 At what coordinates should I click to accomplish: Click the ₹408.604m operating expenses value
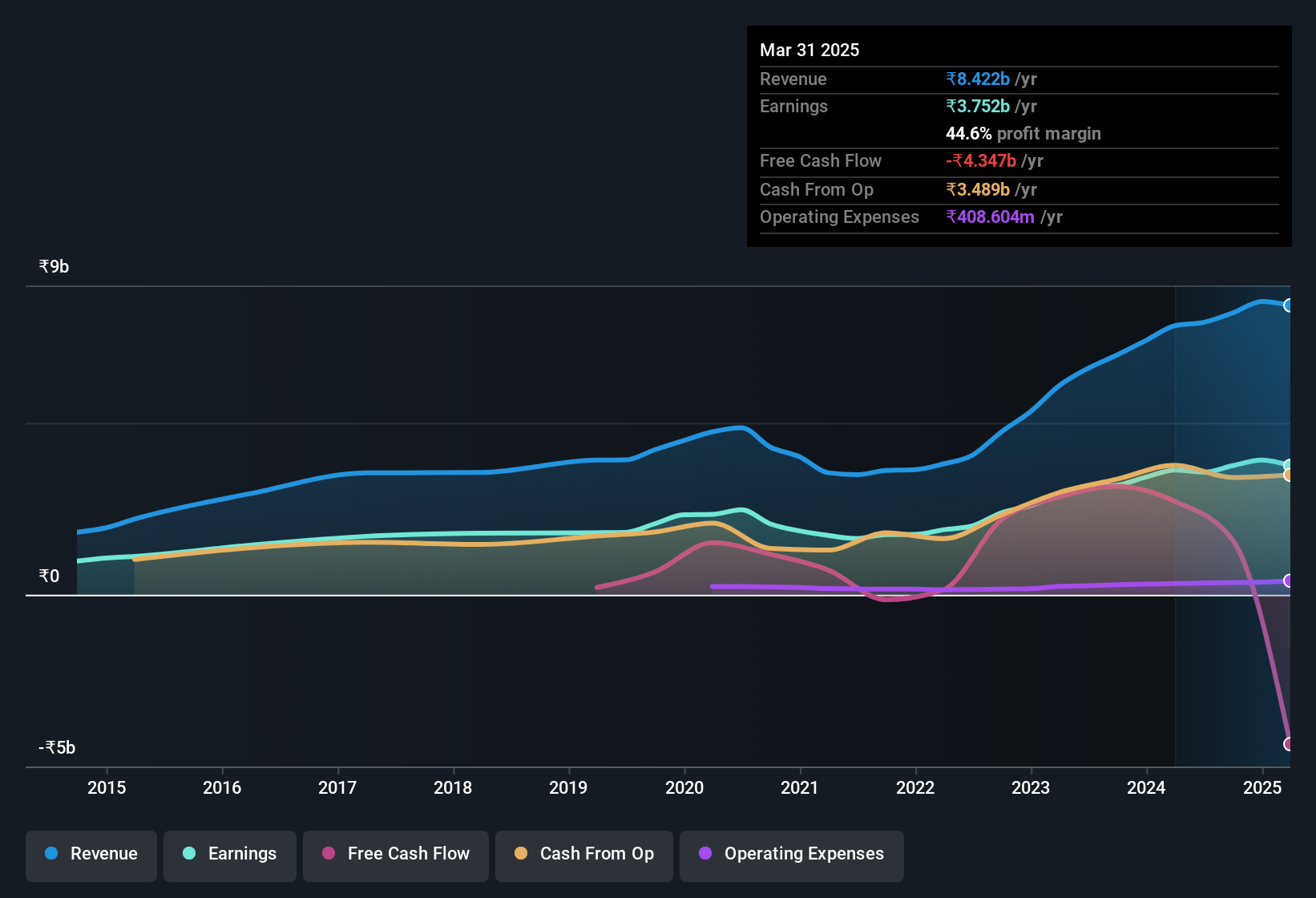pyautogui.click(x=990, y=216)
